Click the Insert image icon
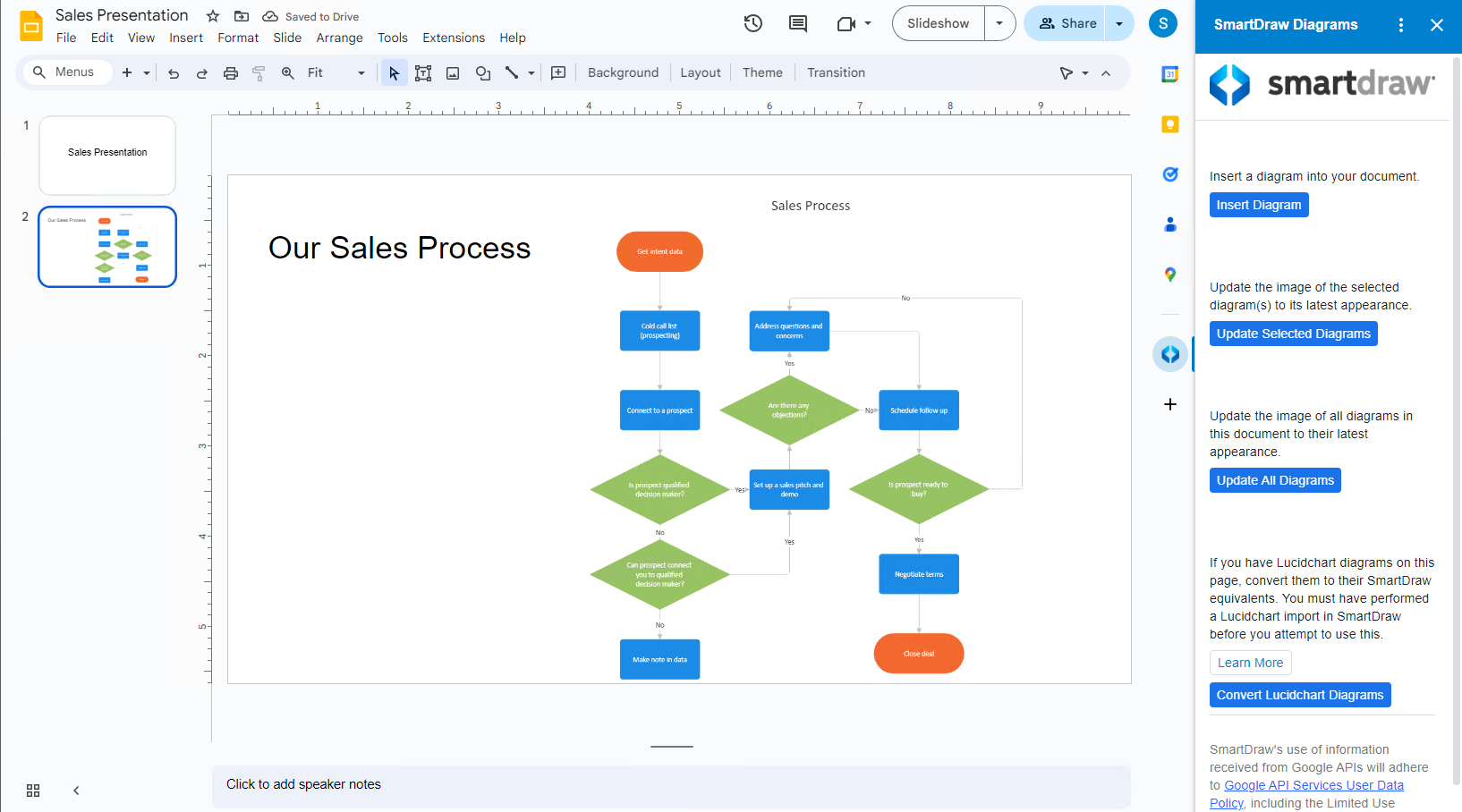Screen dimensions: 1462x812 tap(453, 72)
